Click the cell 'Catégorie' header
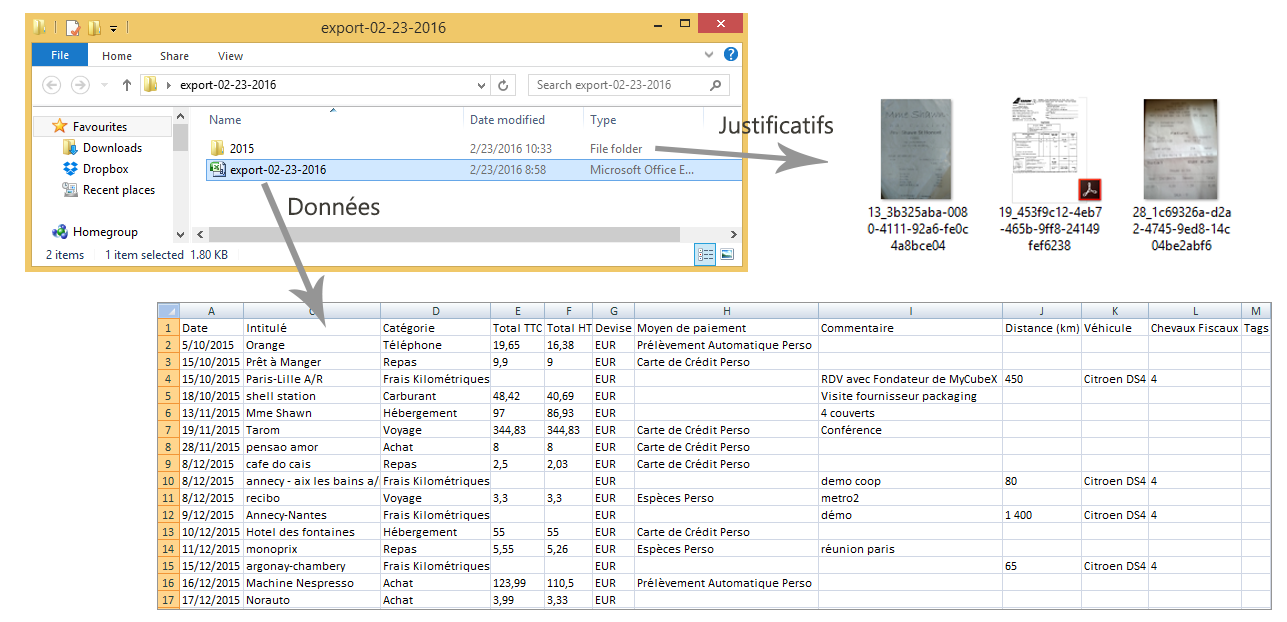The height and width of the screenshot is (622, 1287). [x=435, y=328]
